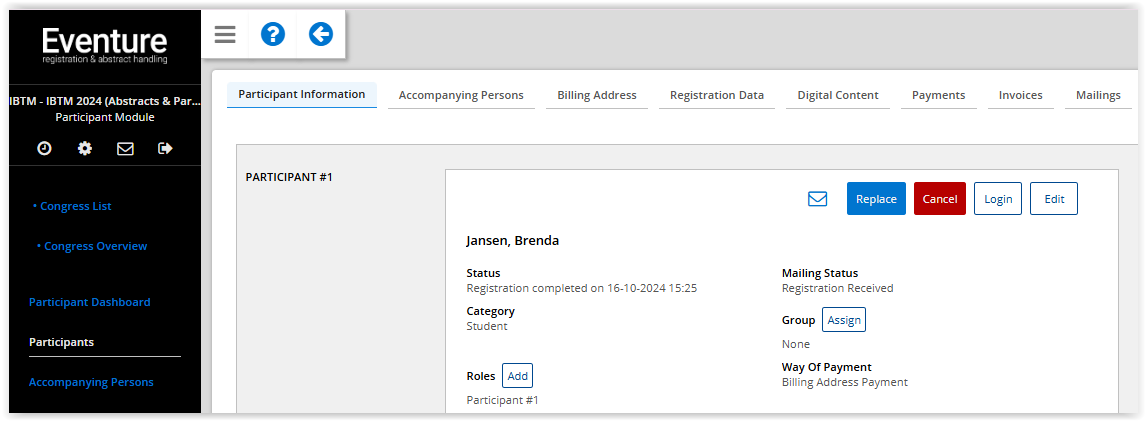Viewport: 1146px width, 421px height.
Task: Click the logout icon in sidebar
Action: (x=165, y=148)
